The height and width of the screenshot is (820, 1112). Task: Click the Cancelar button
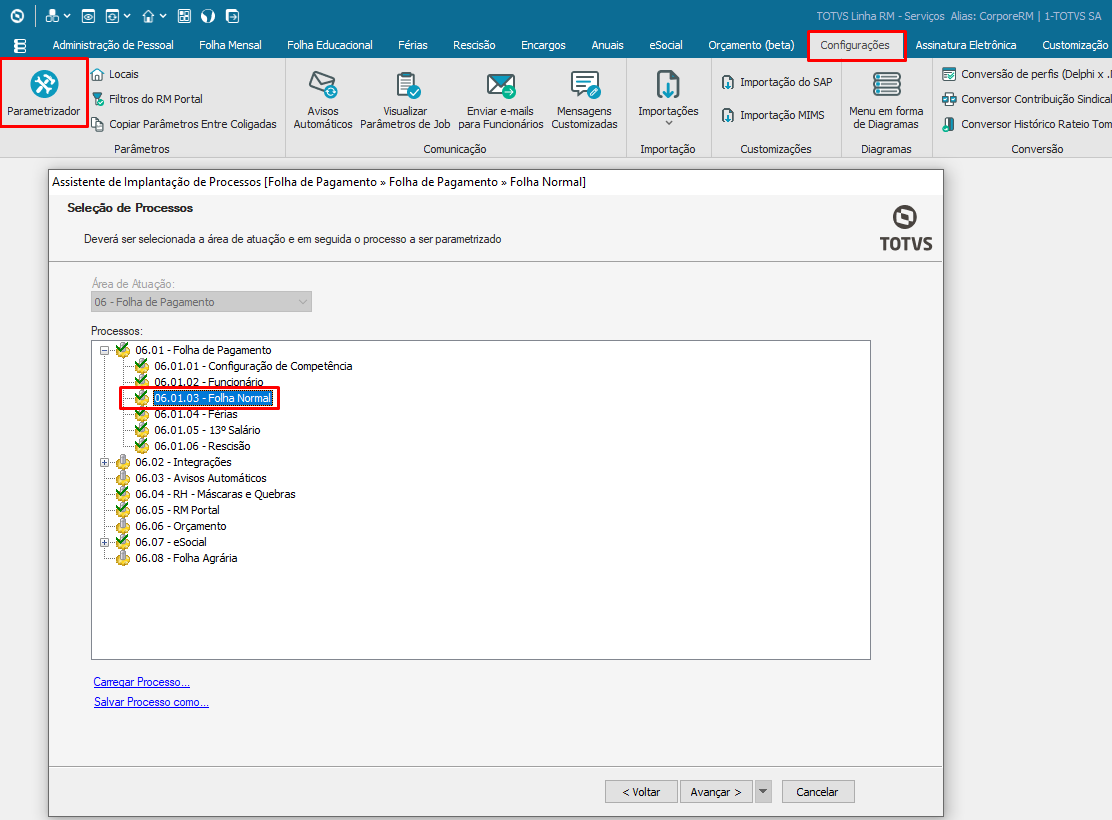point(818,792)
